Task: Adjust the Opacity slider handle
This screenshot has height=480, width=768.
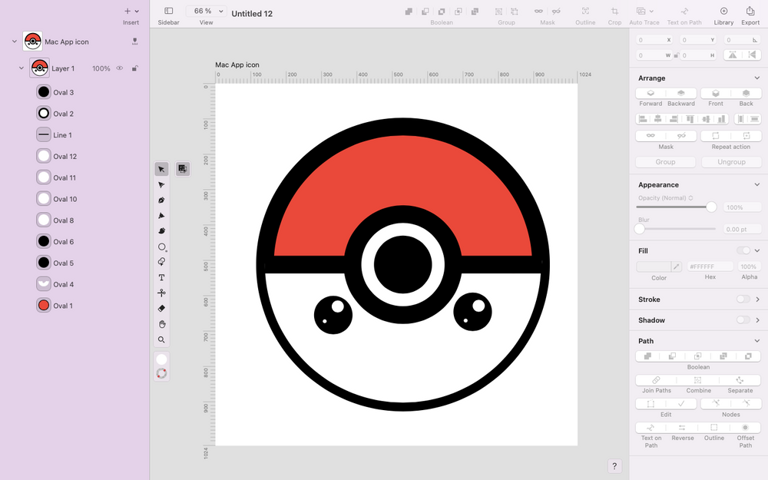Action: (x=711, y=207)
